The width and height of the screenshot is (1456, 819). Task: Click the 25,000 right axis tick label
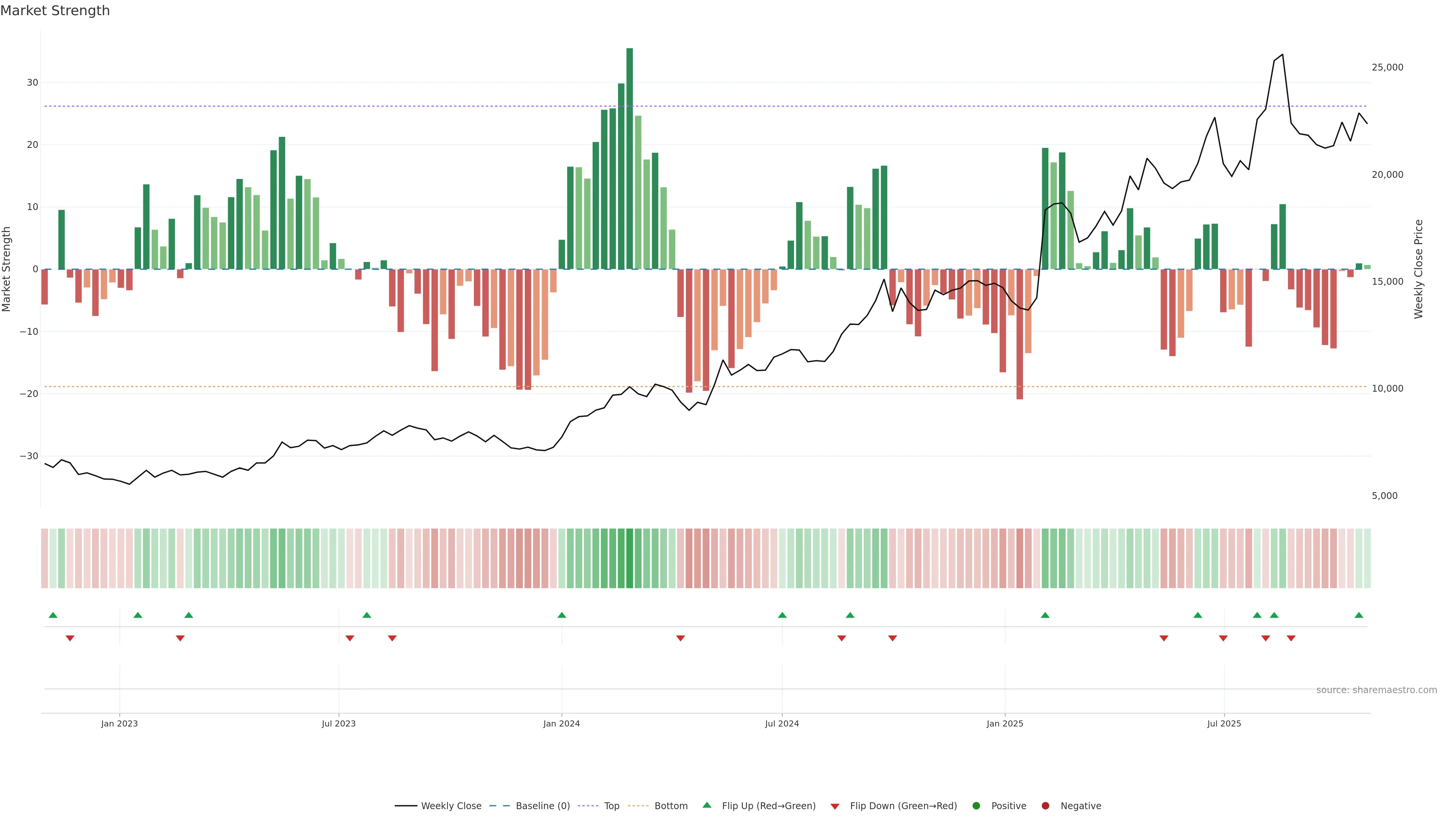tap(1387, 67)
